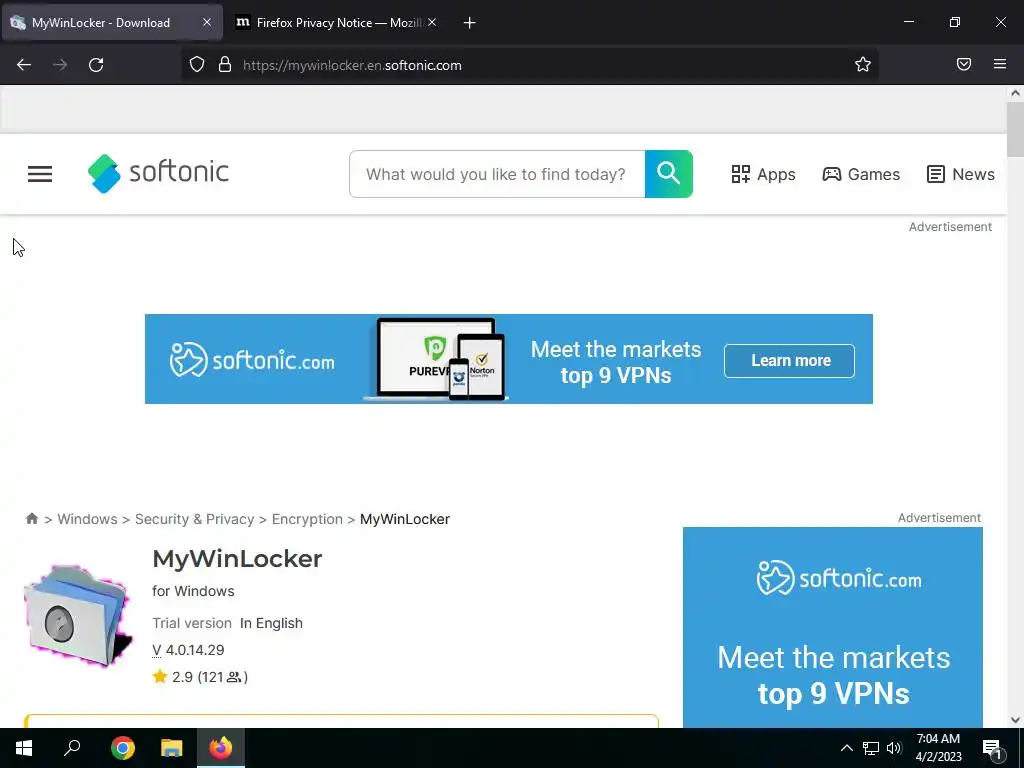Click Firefox taskbar icon

click(x=221, y=748)
